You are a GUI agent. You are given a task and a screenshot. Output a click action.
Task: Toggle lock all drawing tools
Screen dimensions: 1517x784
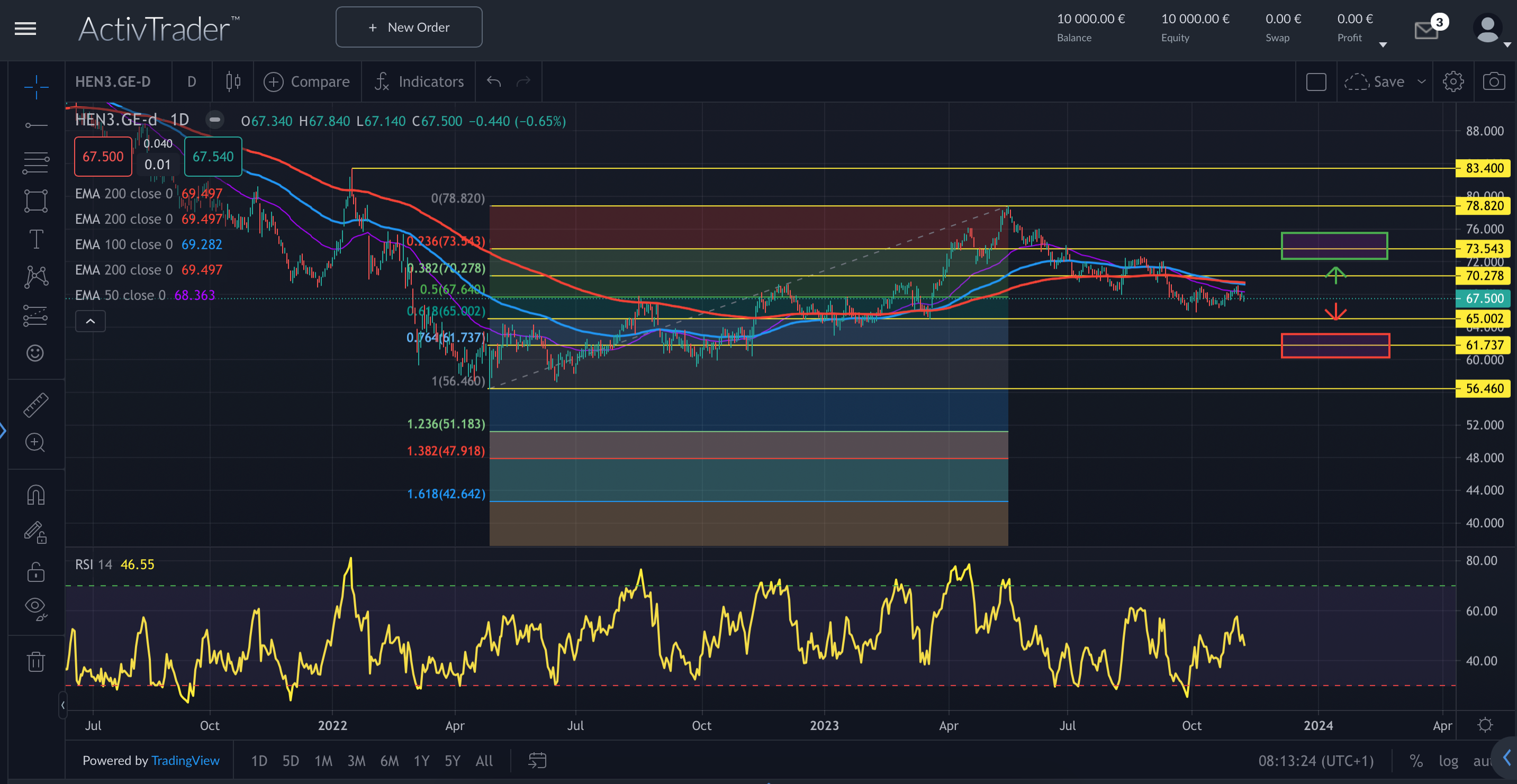(36, 571)
